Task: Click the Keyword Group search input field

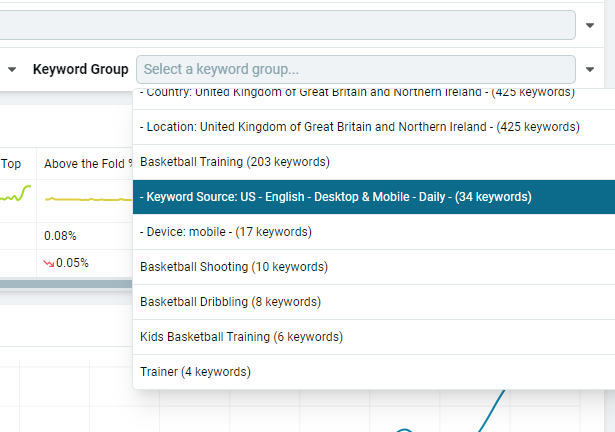Action: pyautogui.click(x=355, y=69)
